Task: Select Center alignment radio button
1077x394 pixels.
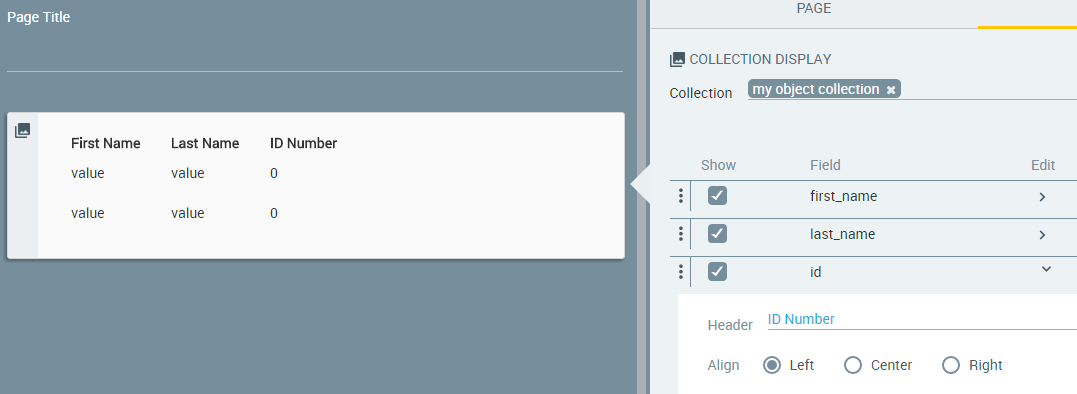Action: (853, 365)
